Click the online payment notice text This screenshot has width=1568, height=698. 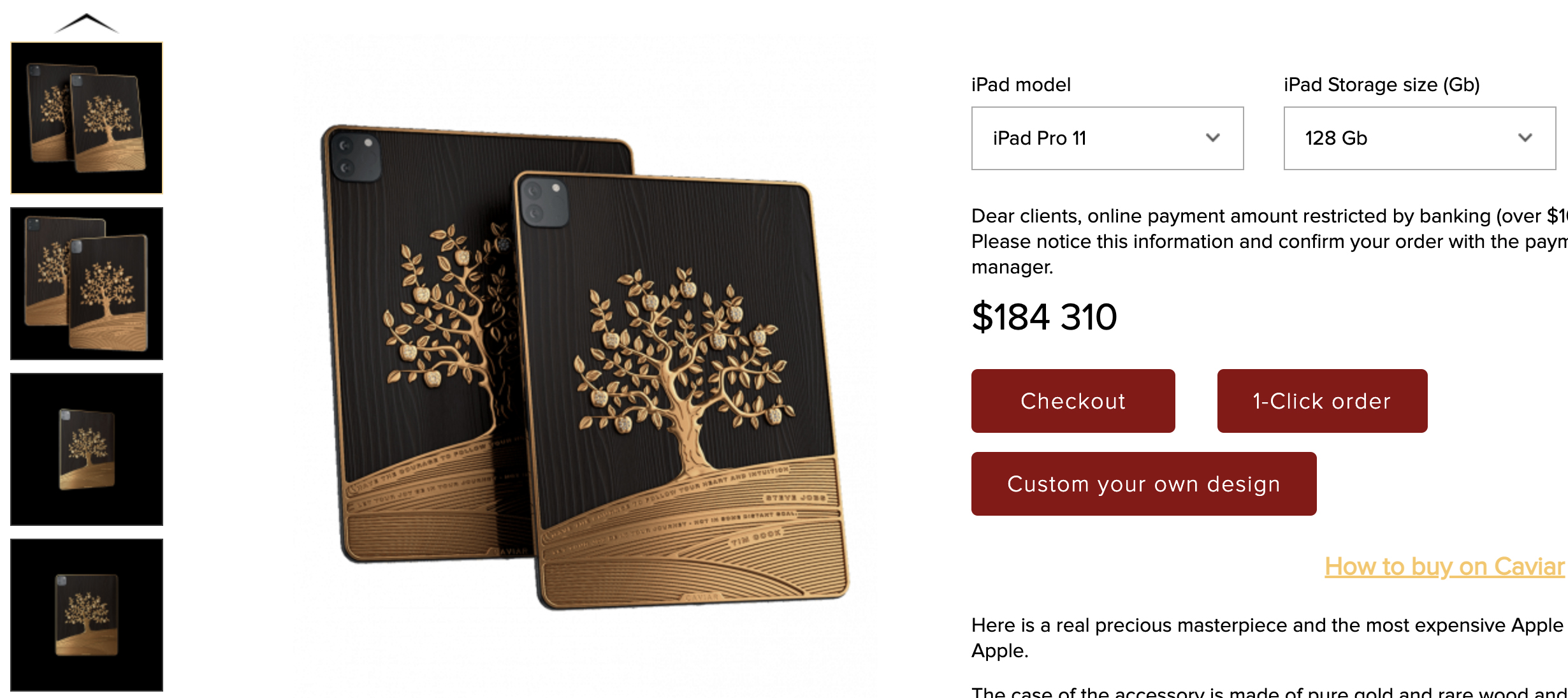1268,241
